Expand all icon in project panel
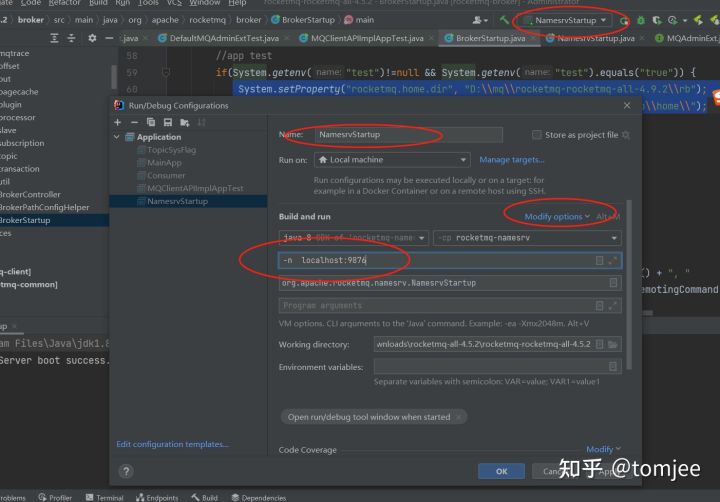720x502 pixels. click(54, 38)
